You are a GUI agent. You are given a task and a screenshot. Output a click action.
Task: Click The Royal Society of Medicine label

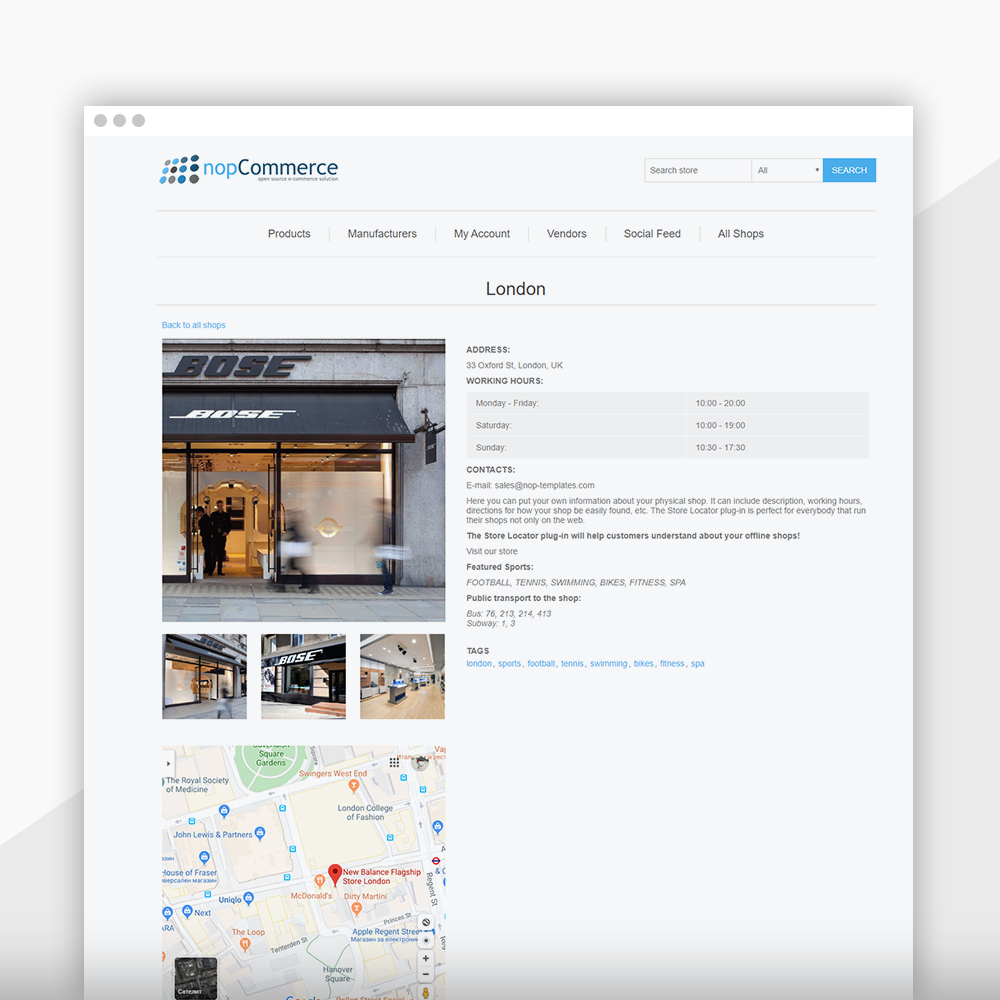click(196, 784)
